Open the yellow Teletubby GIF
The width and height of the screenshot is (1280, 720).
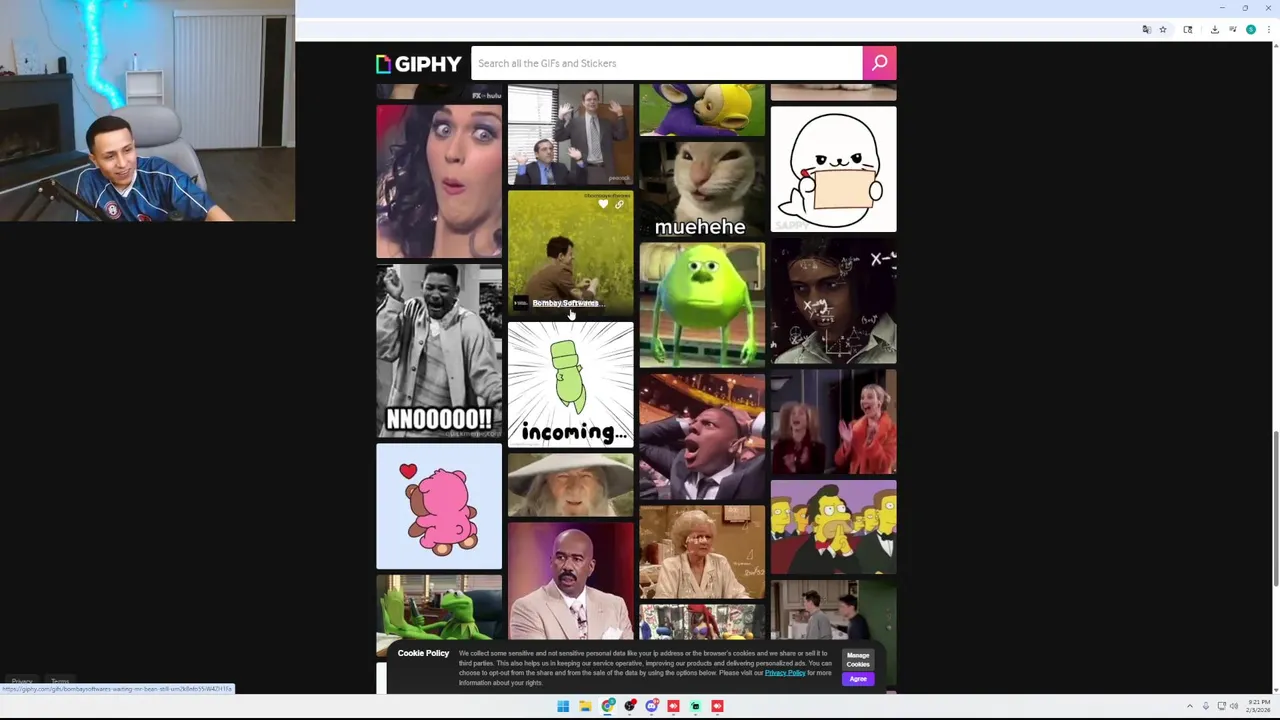pyautogui.click(x=702, y=109)
